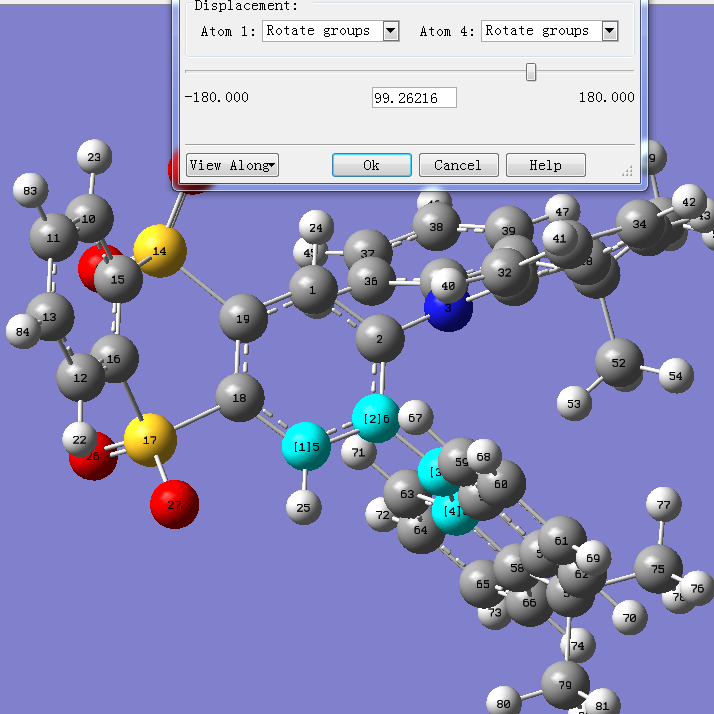Select carbon atom 36
The width and height of the screenshot is (714, 714).
pos(371,281)
